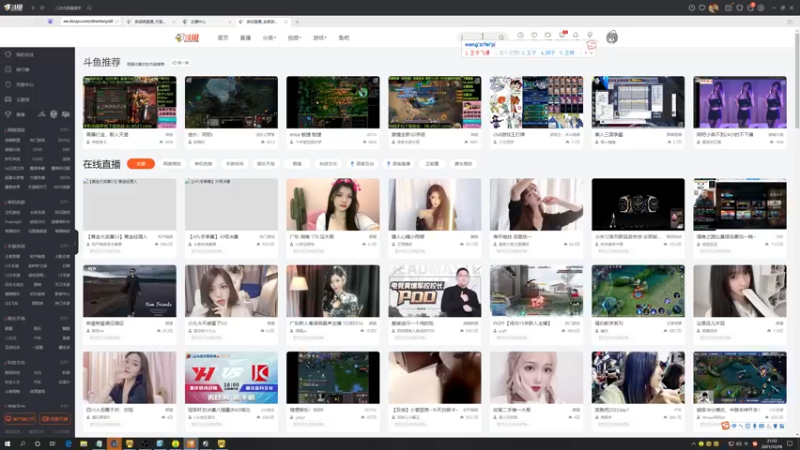The width and height of the screenshot is (800, 450).
Task: Open the cactus girl stream thumbnail
Action: (x=333, y=204)
